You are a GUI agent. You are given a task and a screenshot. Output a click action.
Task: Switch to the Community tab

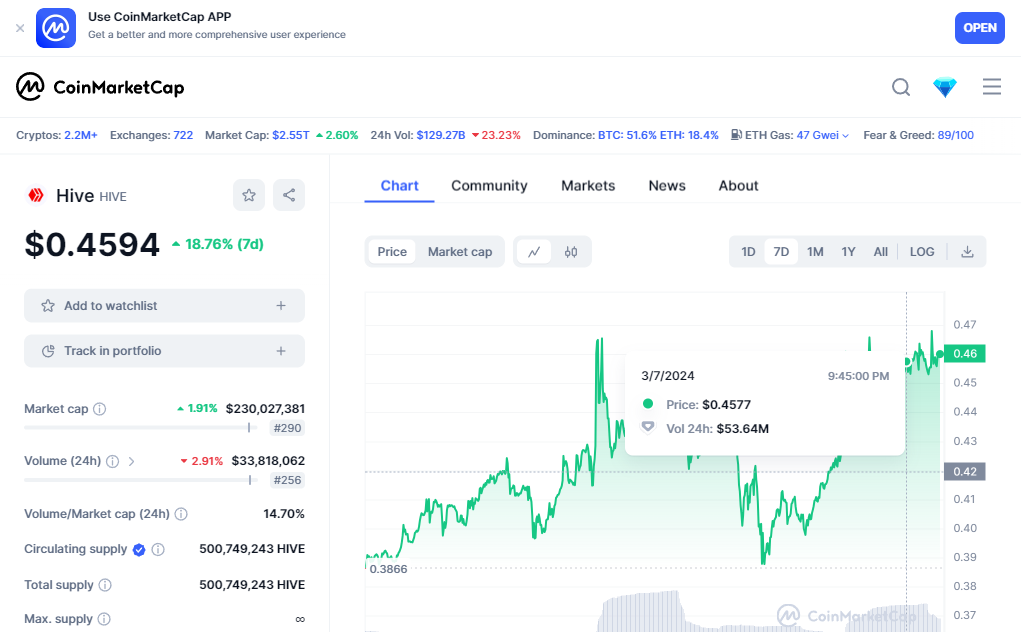(x=489, y=186)
